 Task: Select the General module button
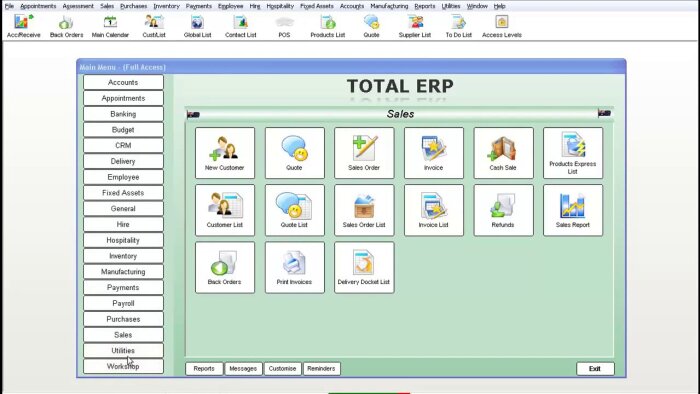pyautogui.click(x=123, y=208)
